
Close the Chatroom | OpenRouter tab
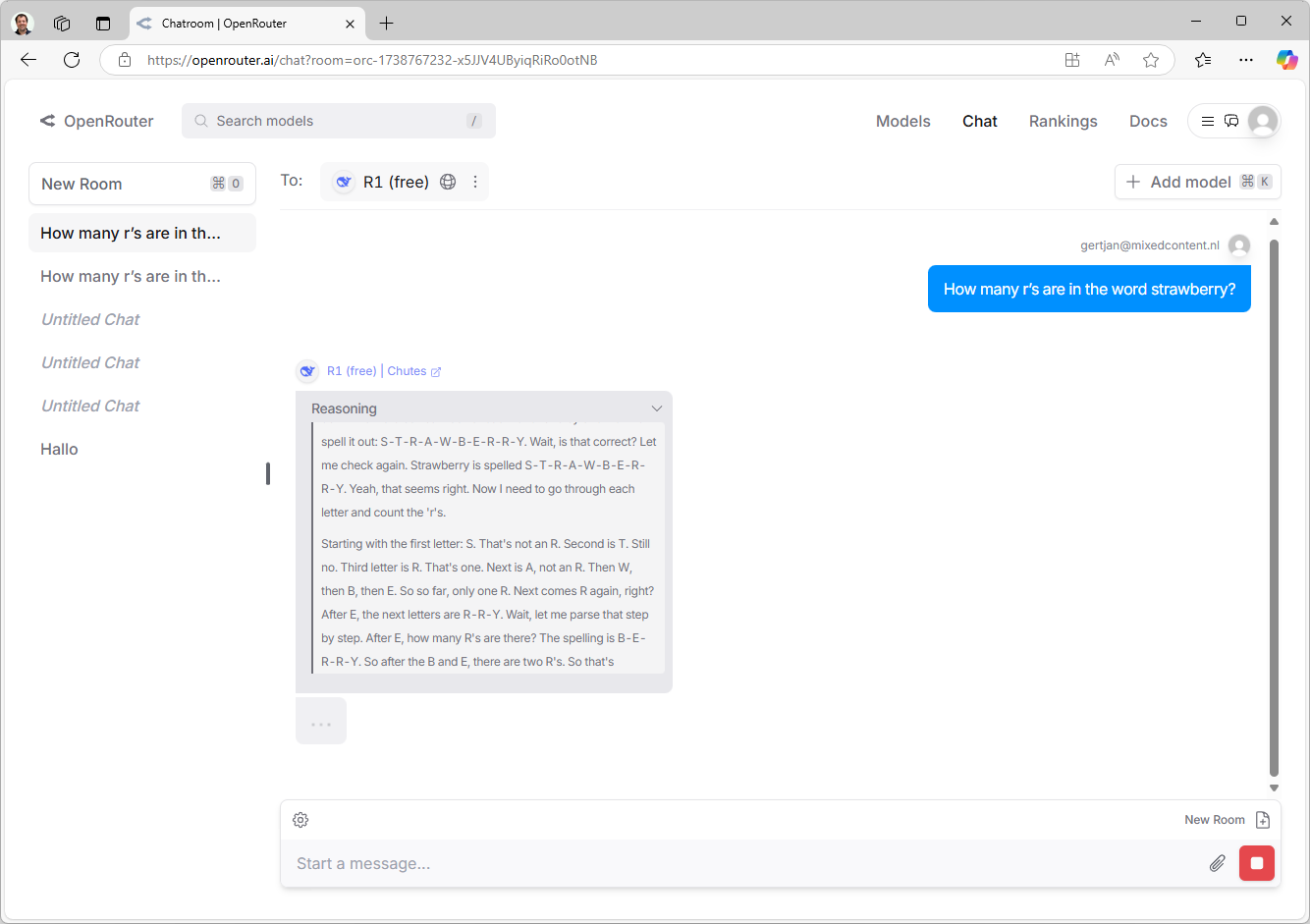click(351, 24)
